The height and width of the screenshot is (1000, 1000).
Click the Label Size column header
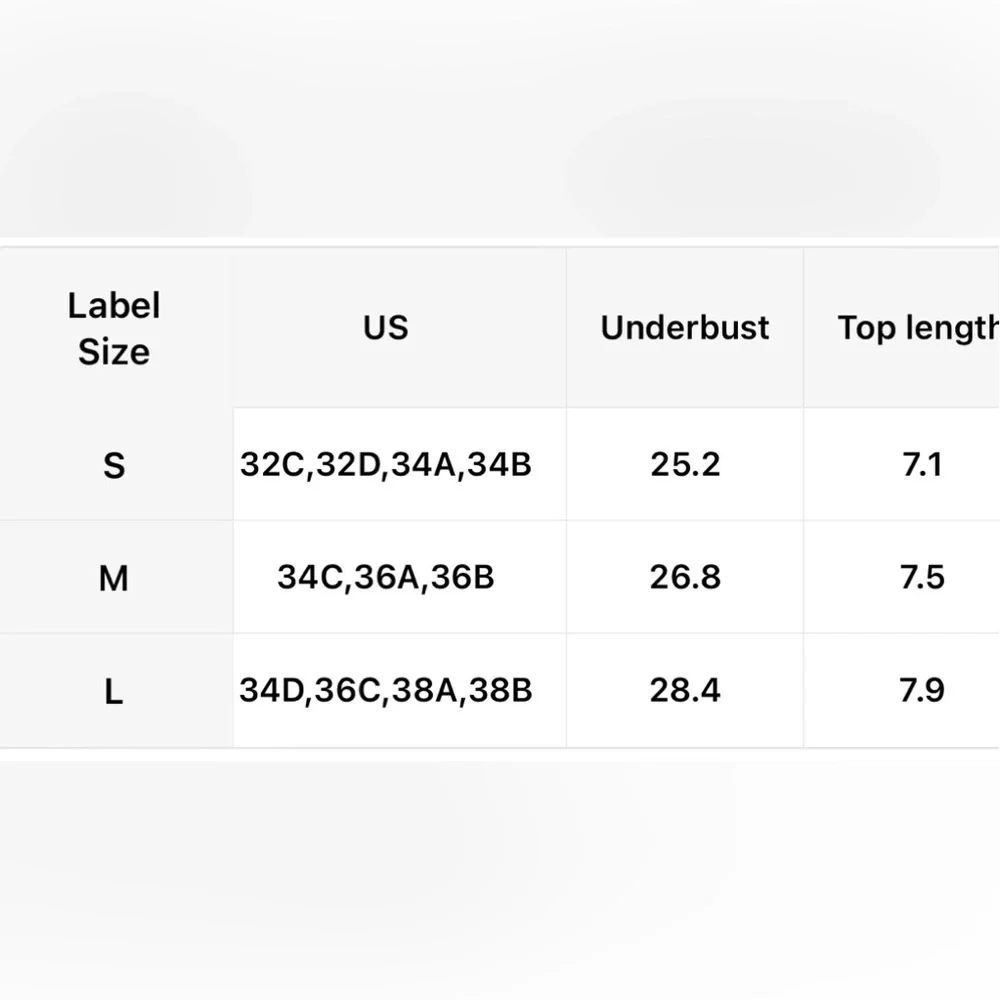114,328
